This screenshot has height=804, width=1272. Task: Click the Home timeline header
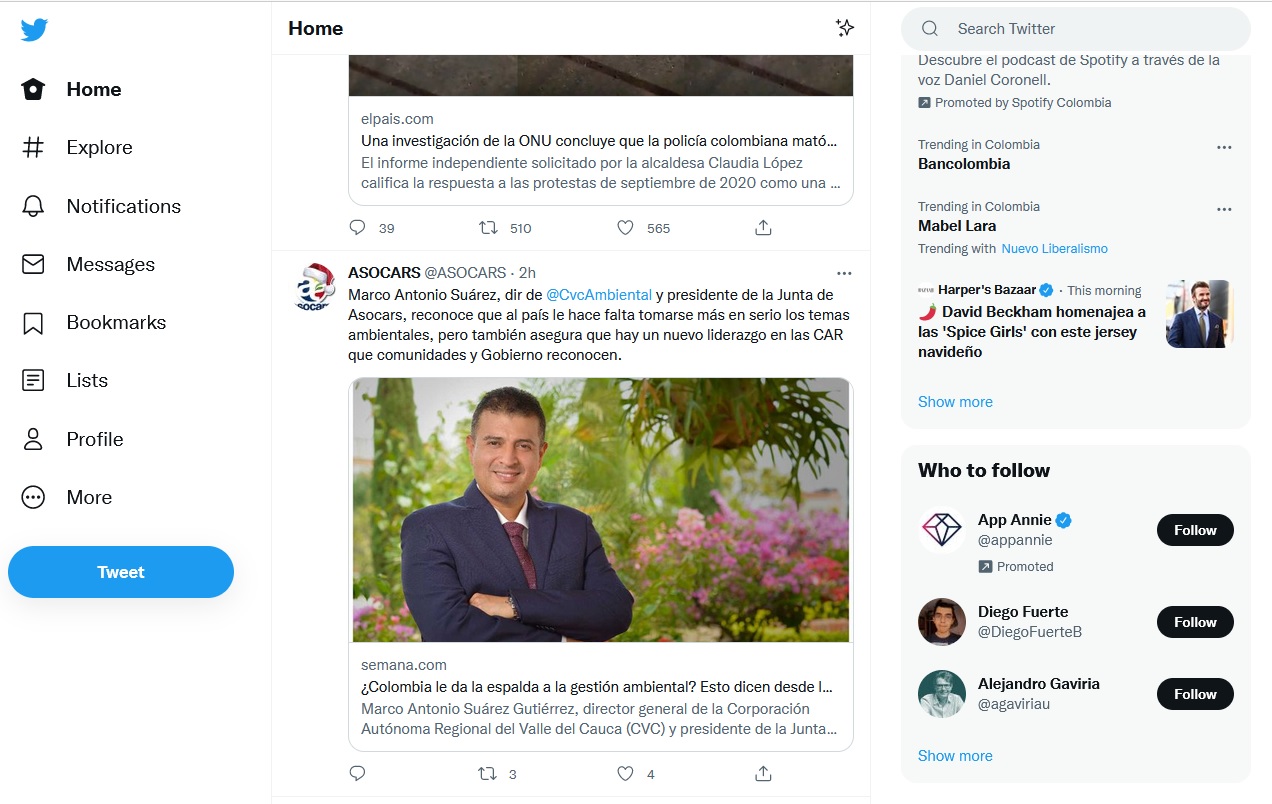[316, 28]
